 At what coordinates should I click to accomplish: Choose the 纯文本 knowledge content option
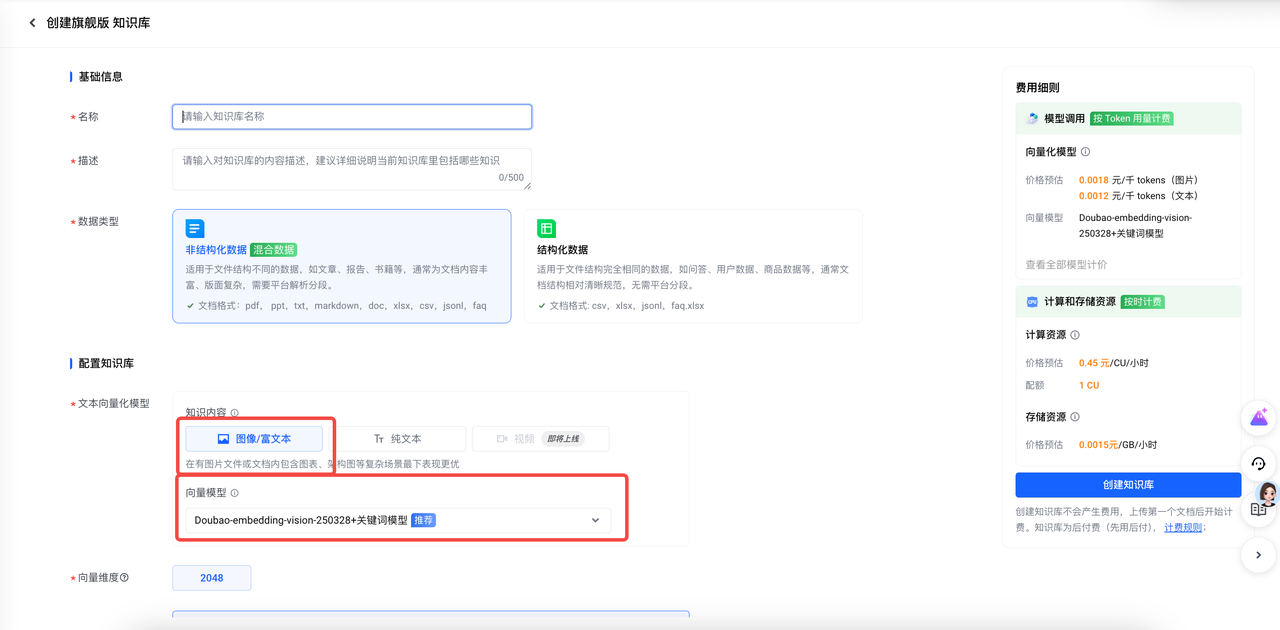[398, 439]
